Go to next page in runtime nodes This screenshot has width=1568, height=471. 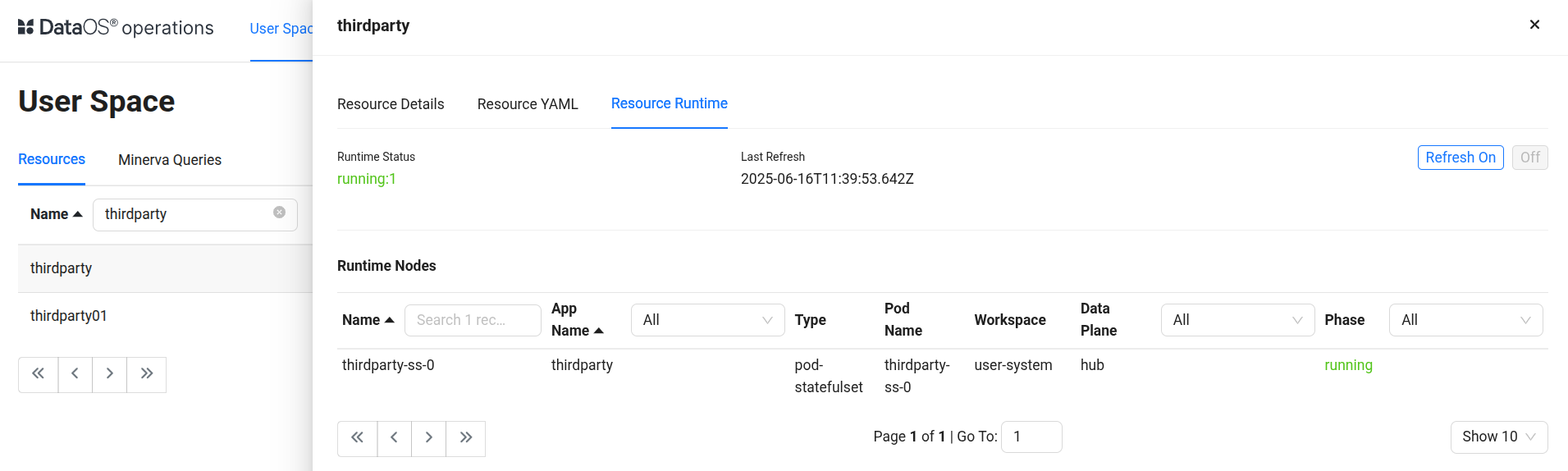coord(428,438)
